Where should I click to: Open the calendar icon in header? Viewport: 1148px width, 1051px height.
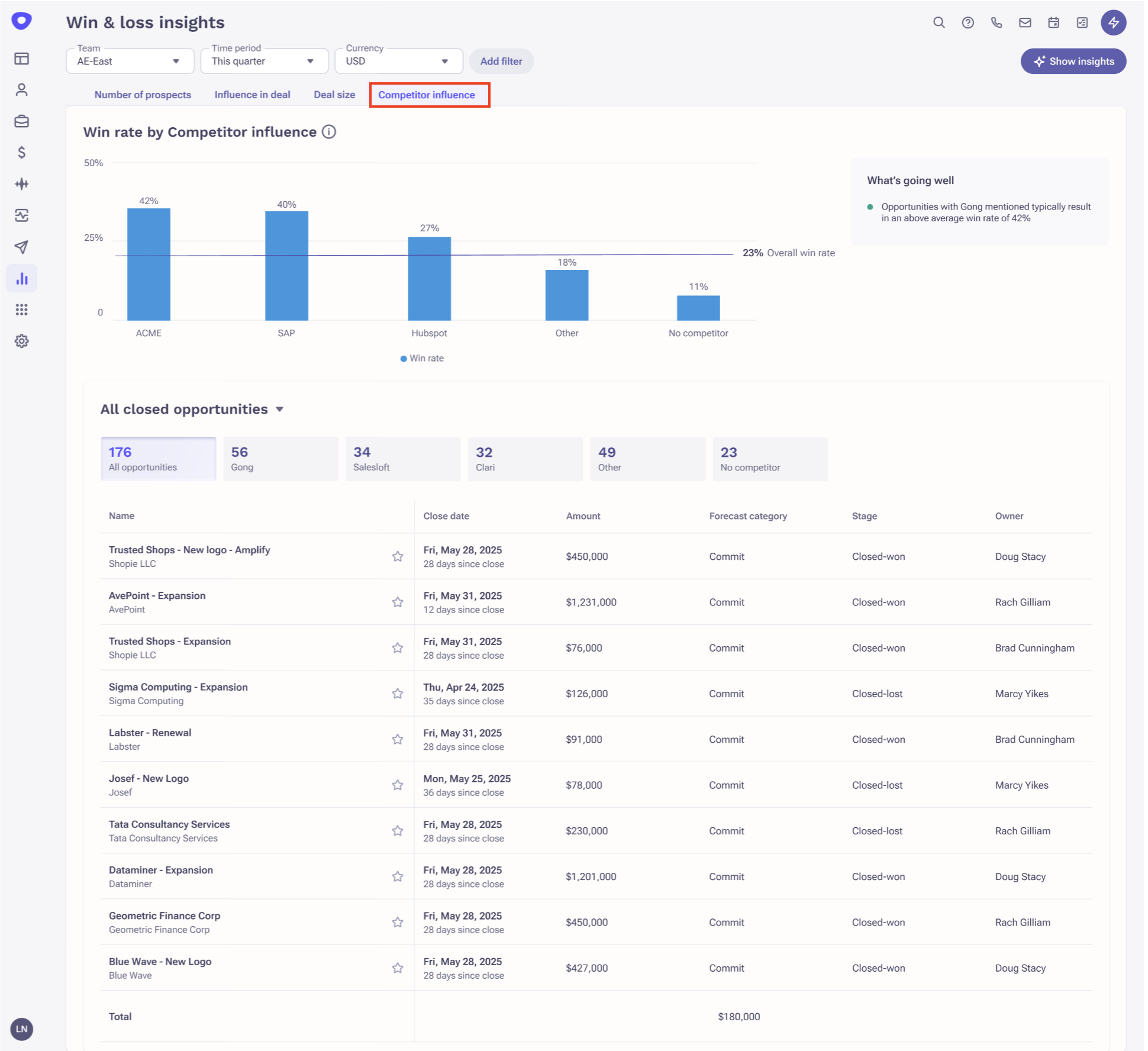click(1053, 22)
